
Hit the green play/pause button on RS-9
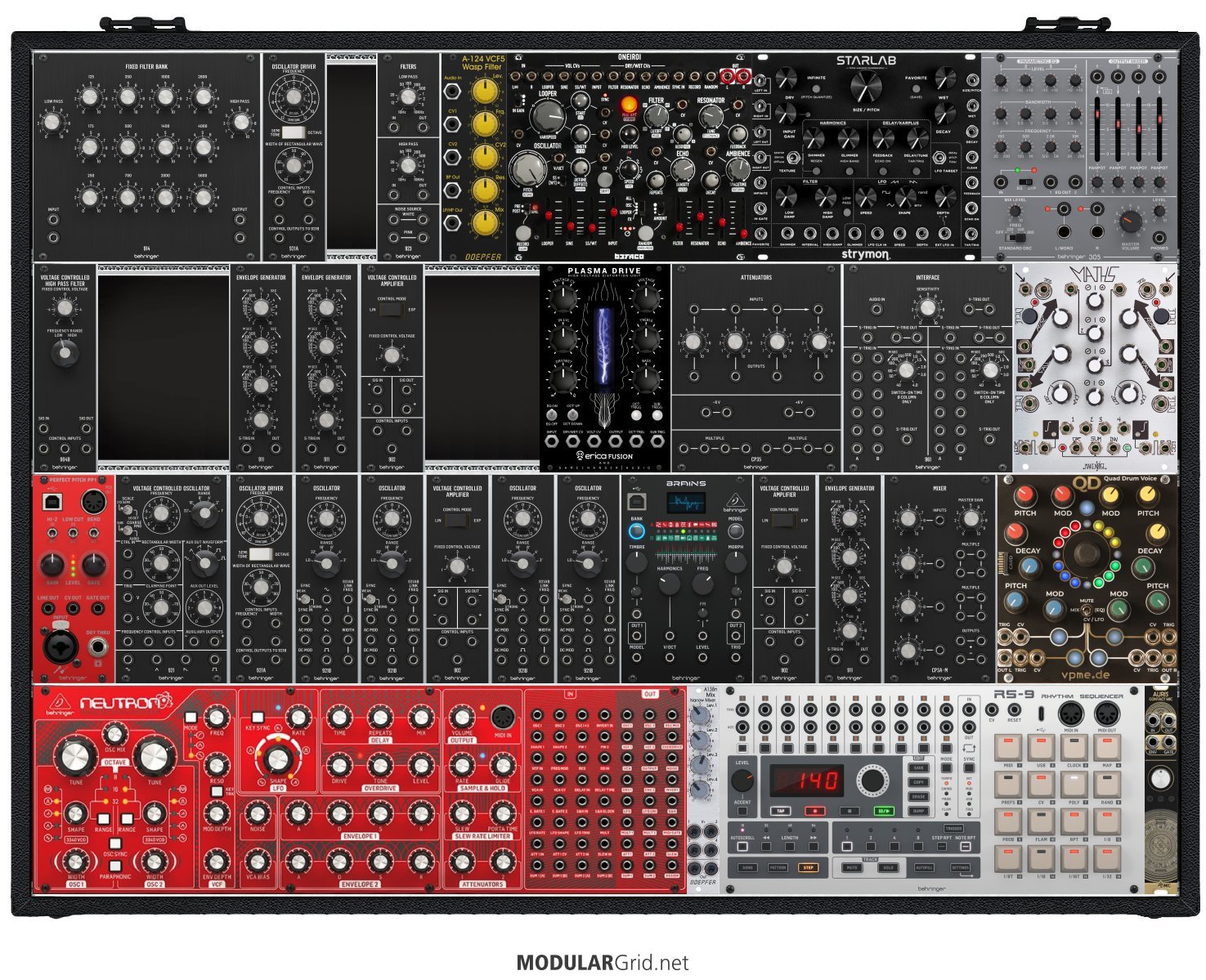884,811
